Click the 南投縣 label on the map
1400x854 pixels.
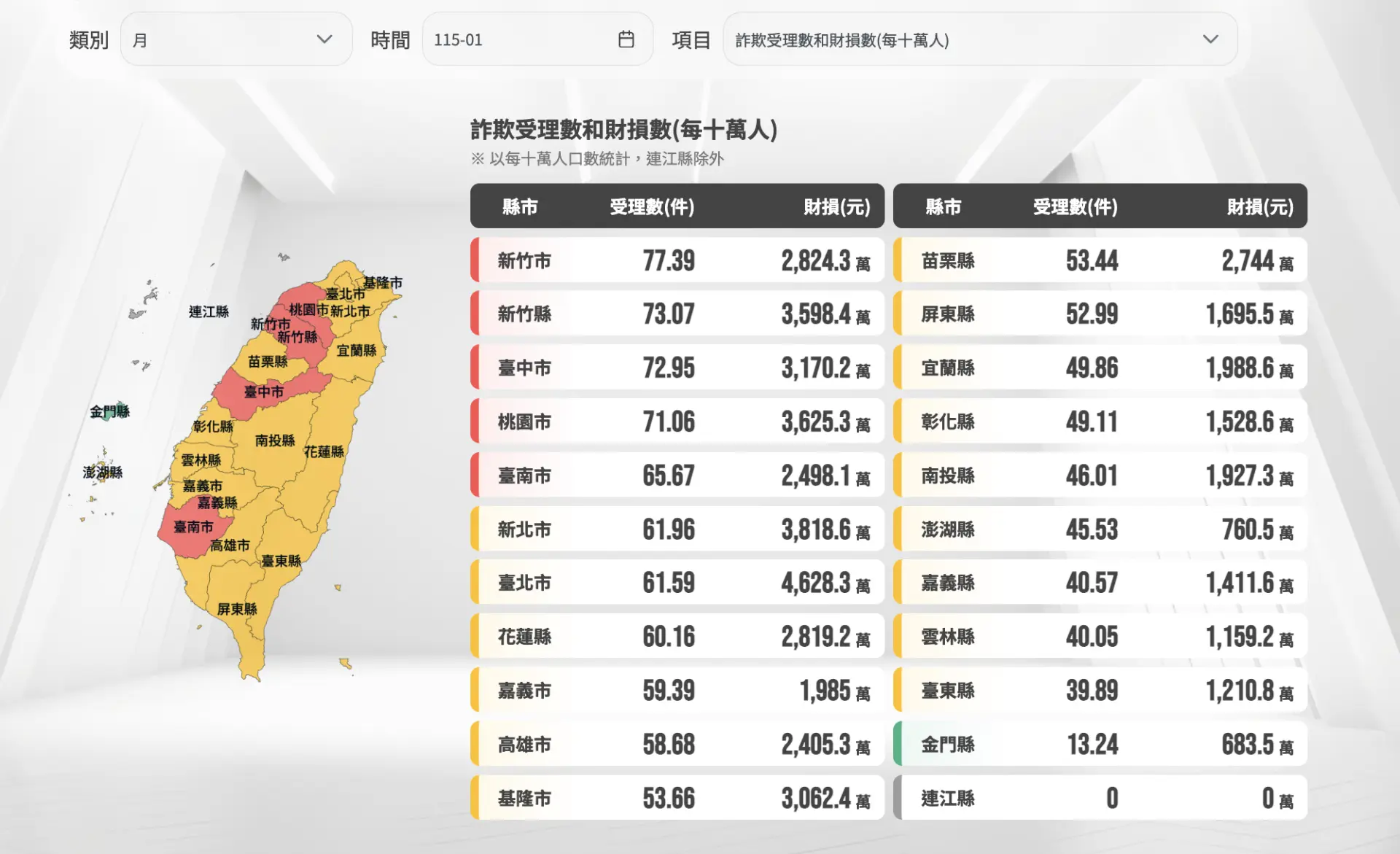(275, 440)
